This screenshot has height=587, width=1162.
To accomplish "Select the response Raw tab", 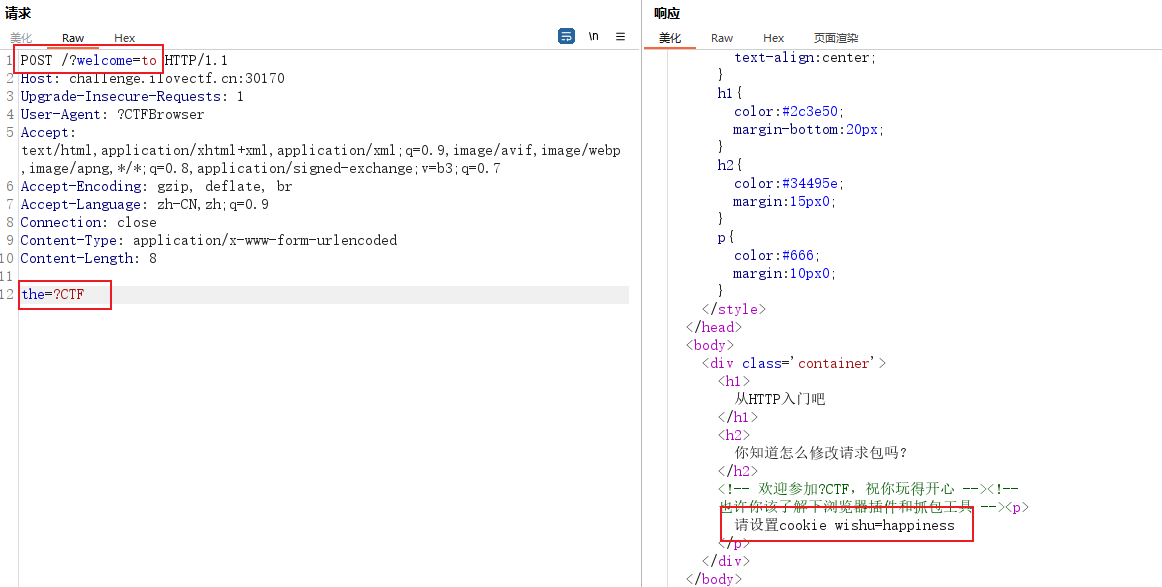I will tap(722, 38).
